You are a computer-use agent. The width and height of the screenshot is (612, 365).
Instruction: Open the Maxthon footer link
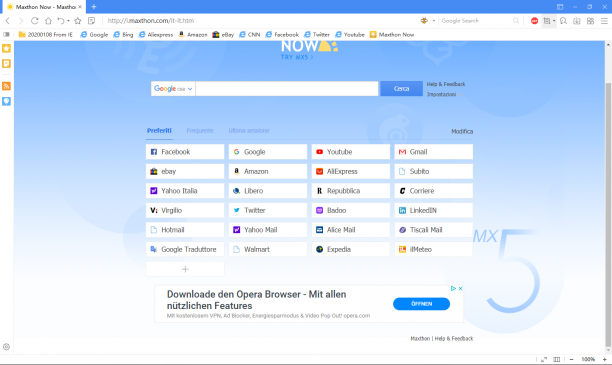click(x=420, y=339)
